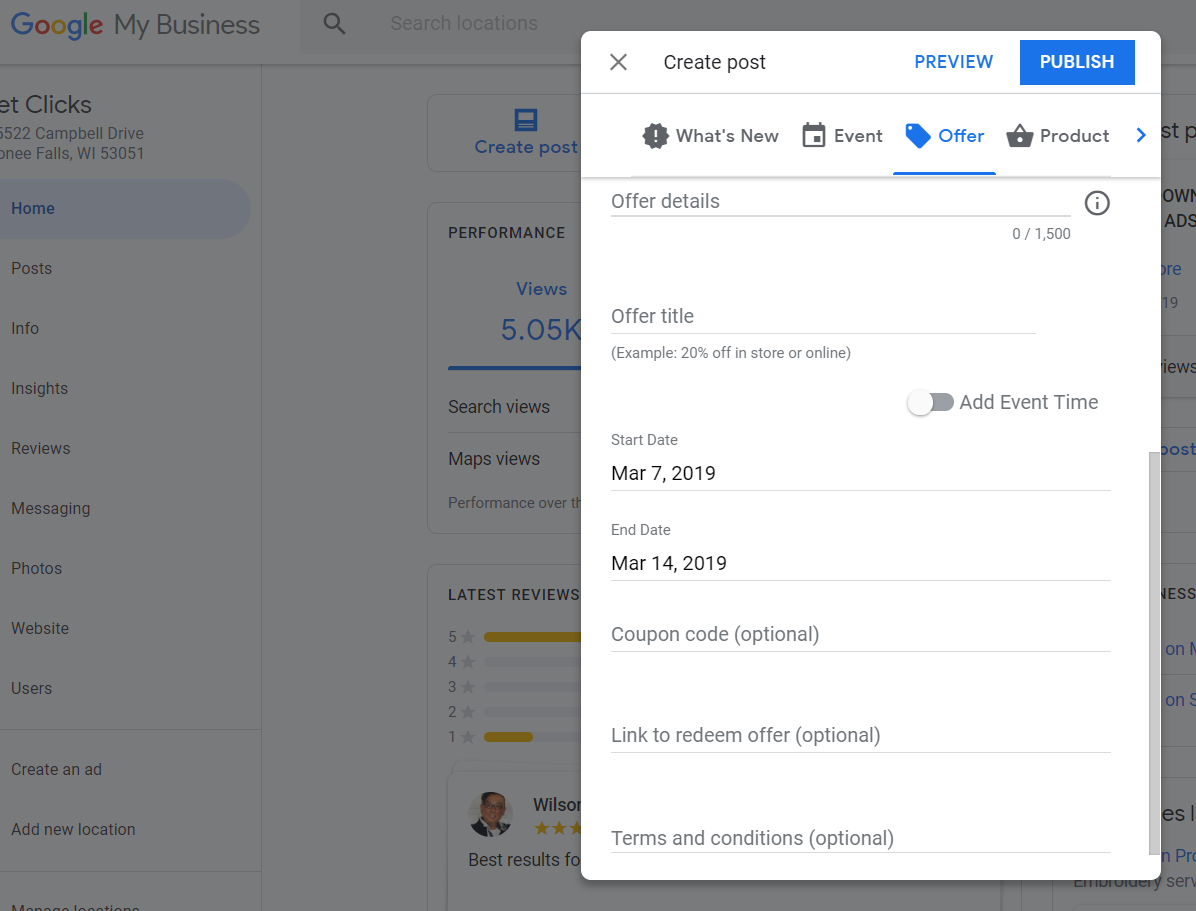This screenshot has height=911, width=1196.
Task: Click the search magnifier icon
Action: pos(334,24)
